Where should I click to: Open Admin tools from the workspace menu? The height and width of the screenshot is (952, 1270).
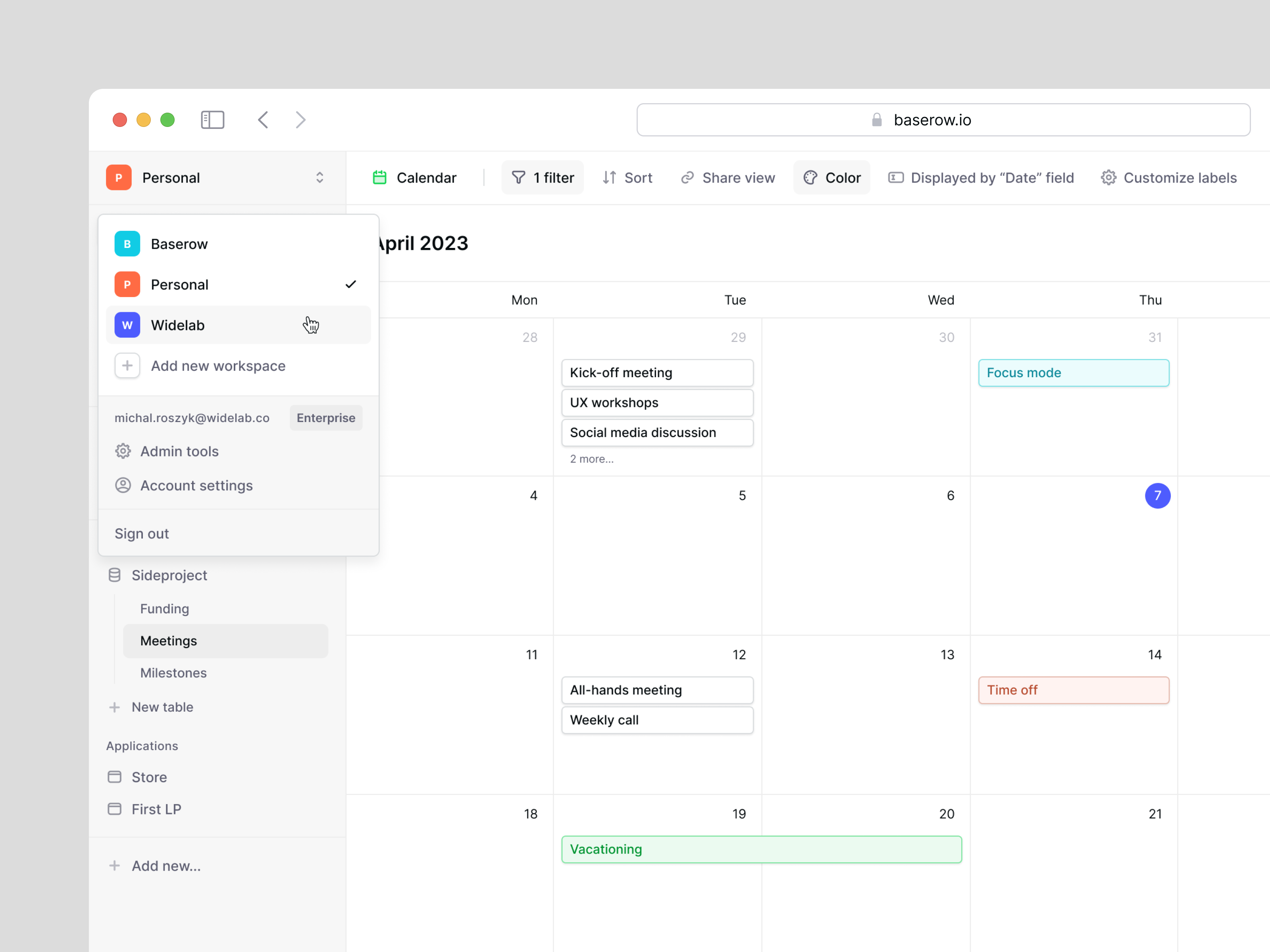(179, 451)
